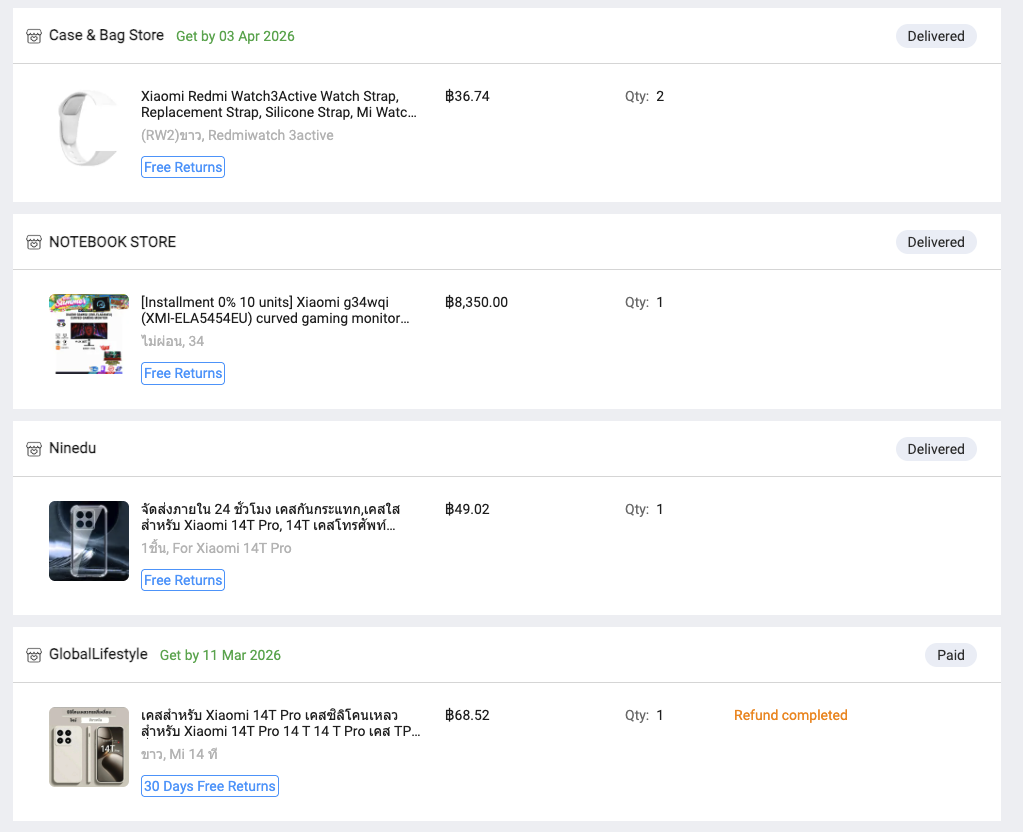
Task: Open the white watch strap product thumbnail
Action: pos(89,128)
